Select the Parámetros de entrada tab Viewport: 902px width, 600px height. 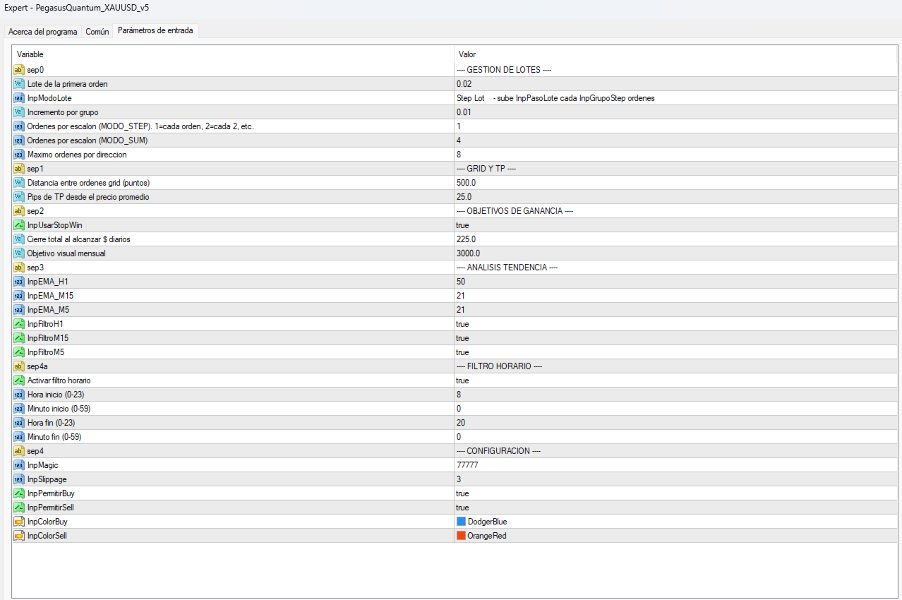tap(155, 30)
